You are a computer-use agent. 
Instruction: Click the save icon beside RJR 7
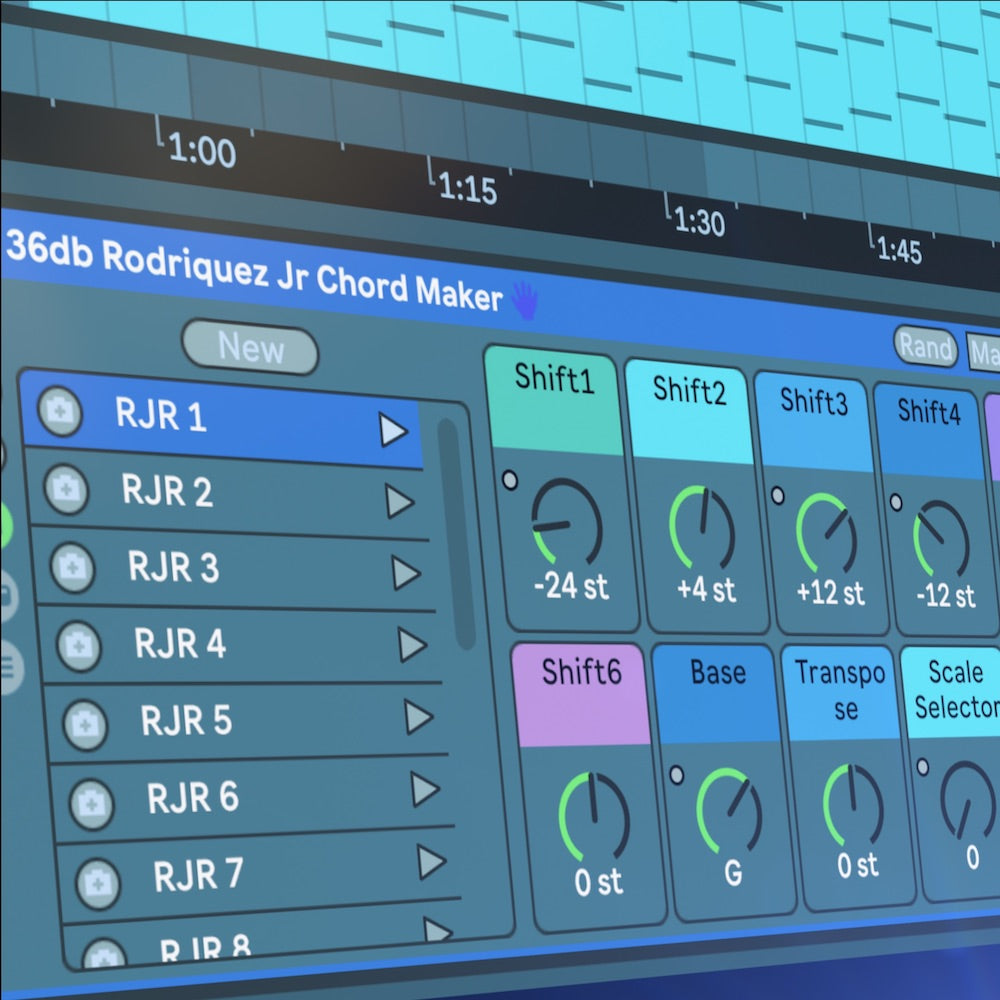point(99,878)
